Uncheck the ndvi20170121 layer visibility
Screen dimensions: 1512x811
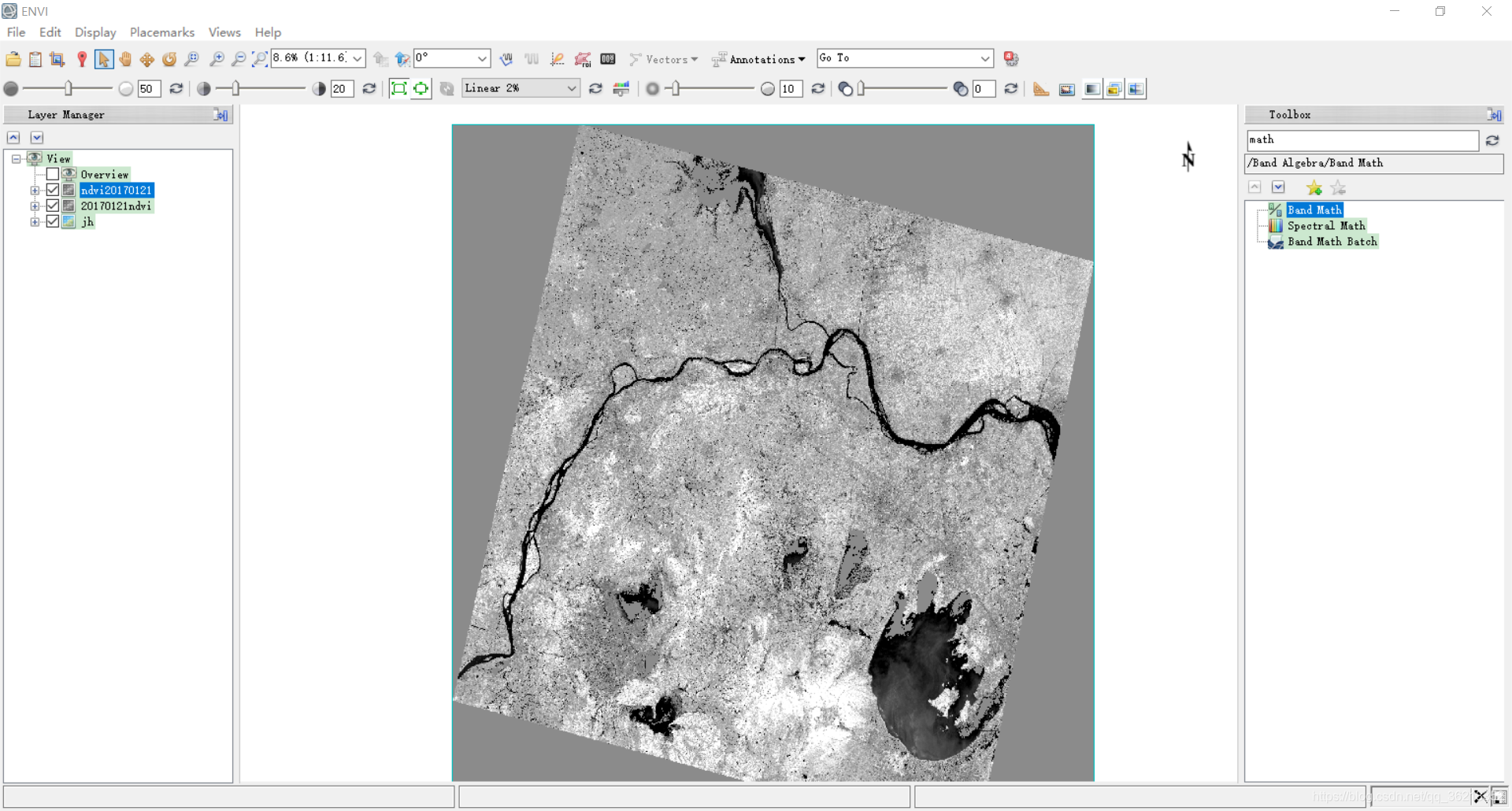(52, 190)
